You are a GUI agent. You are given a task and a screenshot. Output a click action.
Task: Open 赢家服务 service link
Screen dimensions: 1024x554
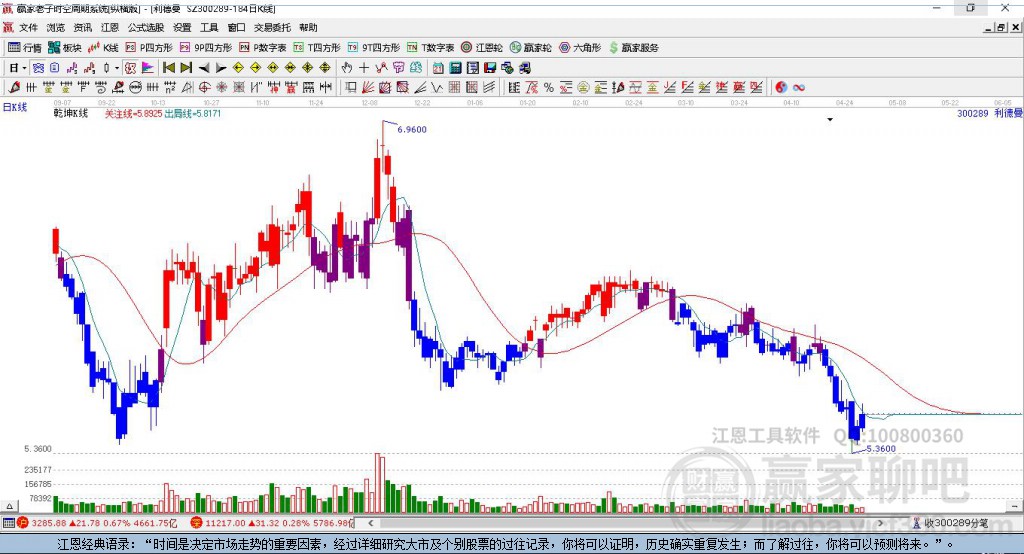[x=633, y=48]
